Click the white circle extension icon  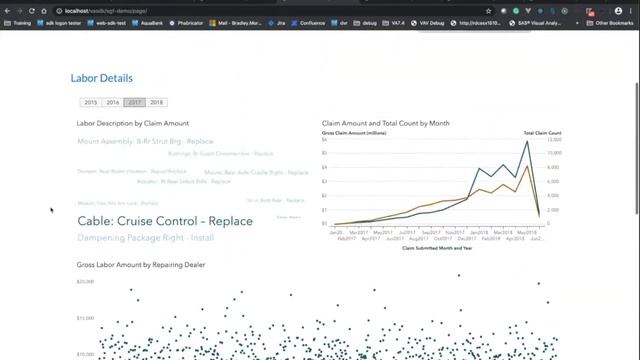[504, 11]
